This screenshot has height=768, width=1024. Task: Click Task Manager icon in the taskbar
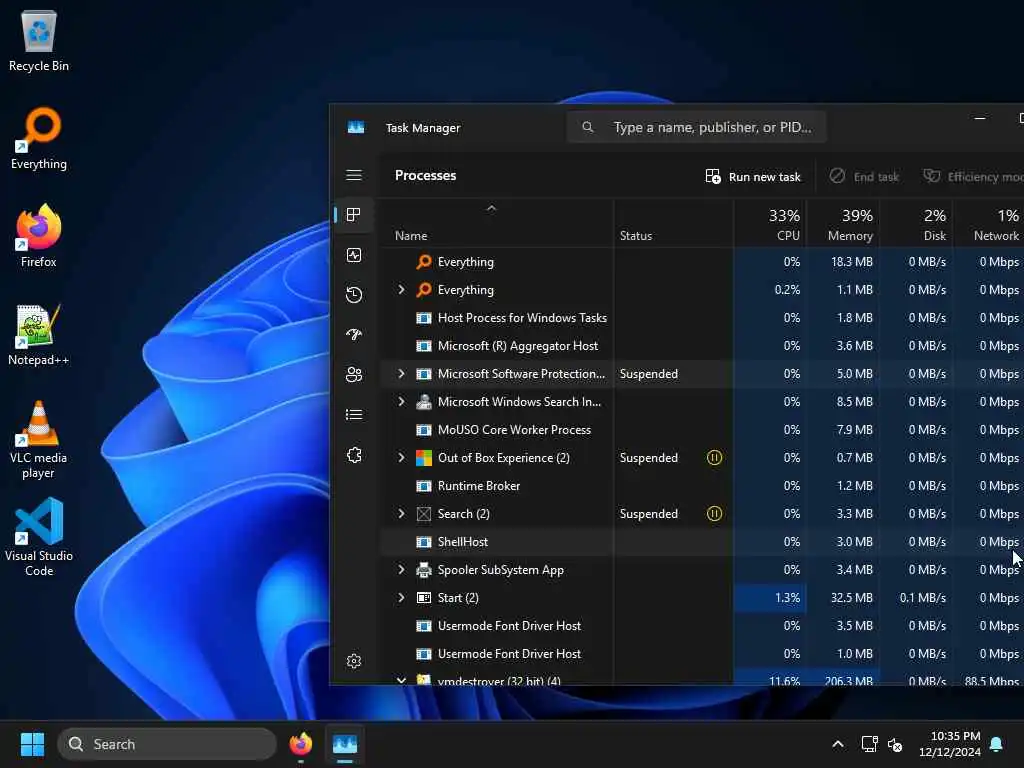(345, 744)
